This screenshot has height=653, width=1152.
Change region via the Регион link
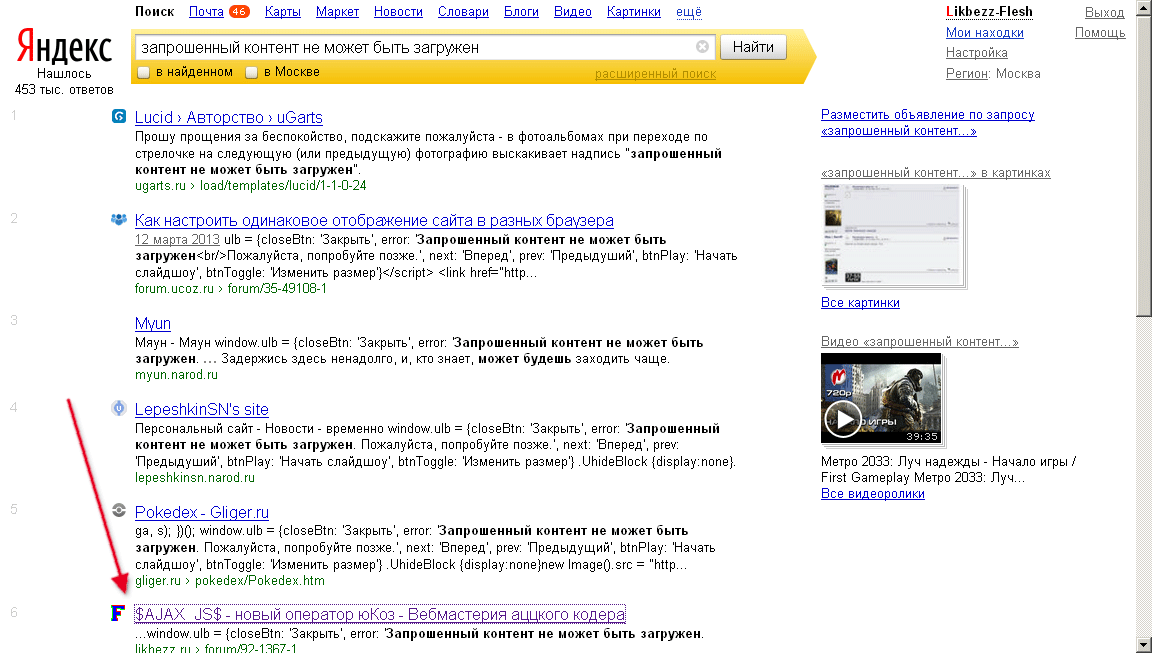966,73
